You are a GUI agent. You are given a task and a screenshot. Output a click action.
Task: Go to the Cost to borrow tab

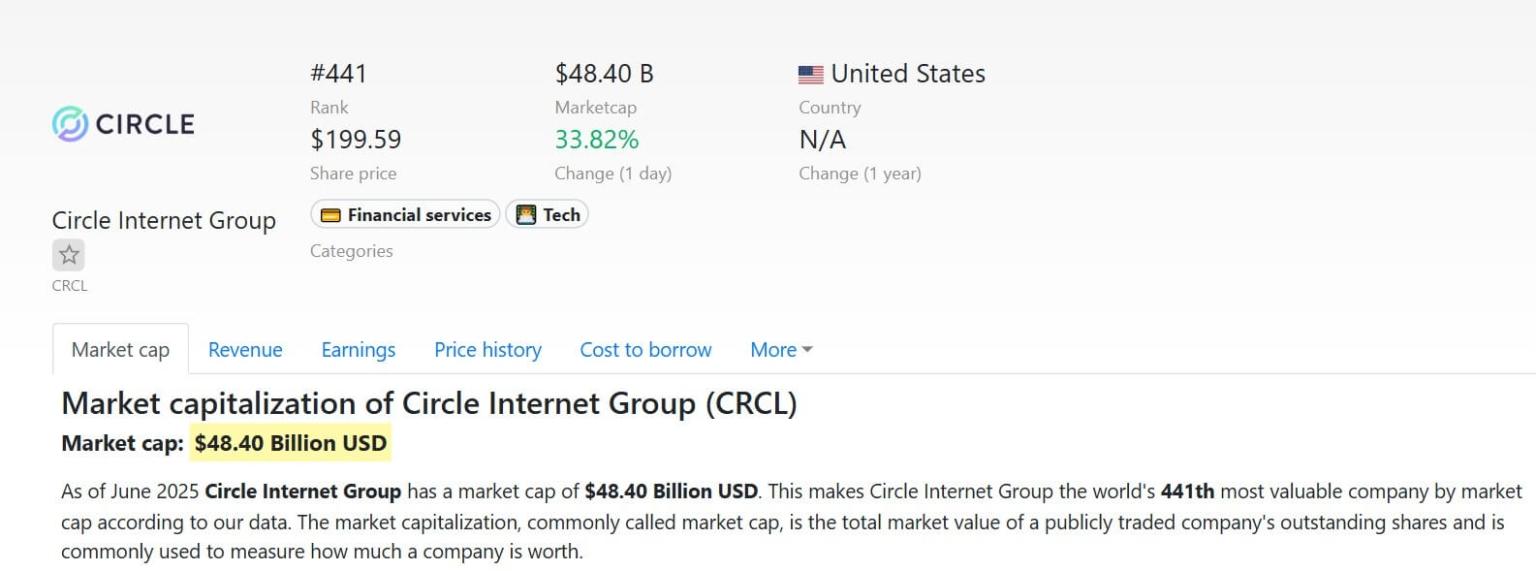[x=645, y=350]
